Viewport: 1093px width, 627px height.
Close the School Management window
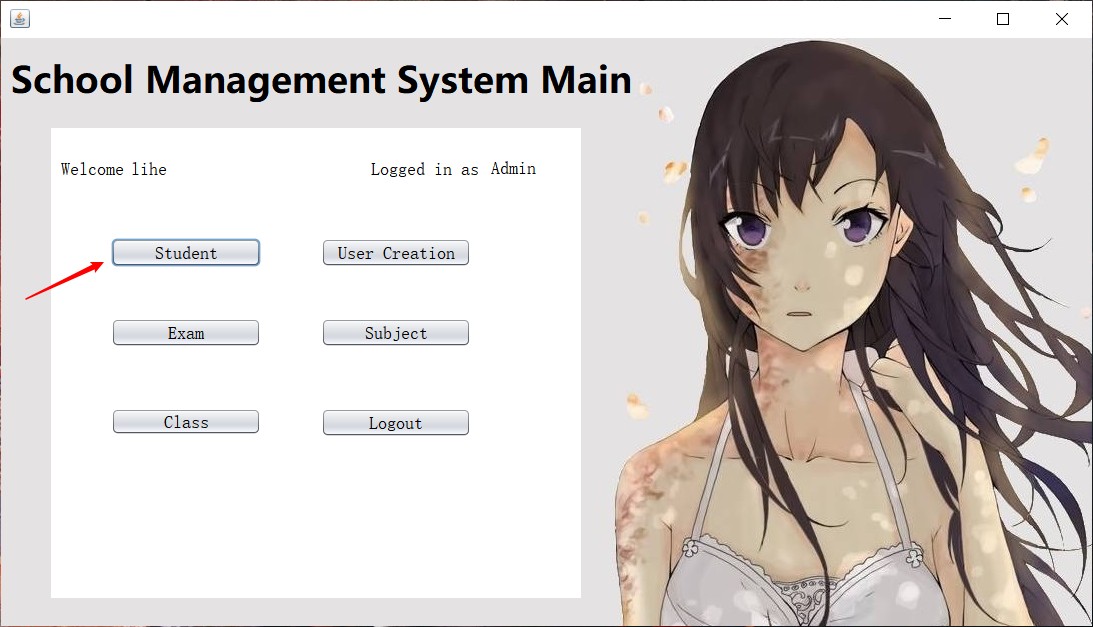[1062, 18]
